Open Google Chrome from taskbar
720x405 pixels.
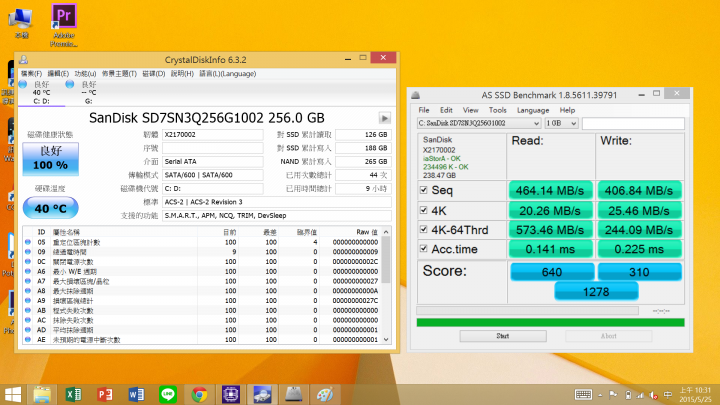199,394
